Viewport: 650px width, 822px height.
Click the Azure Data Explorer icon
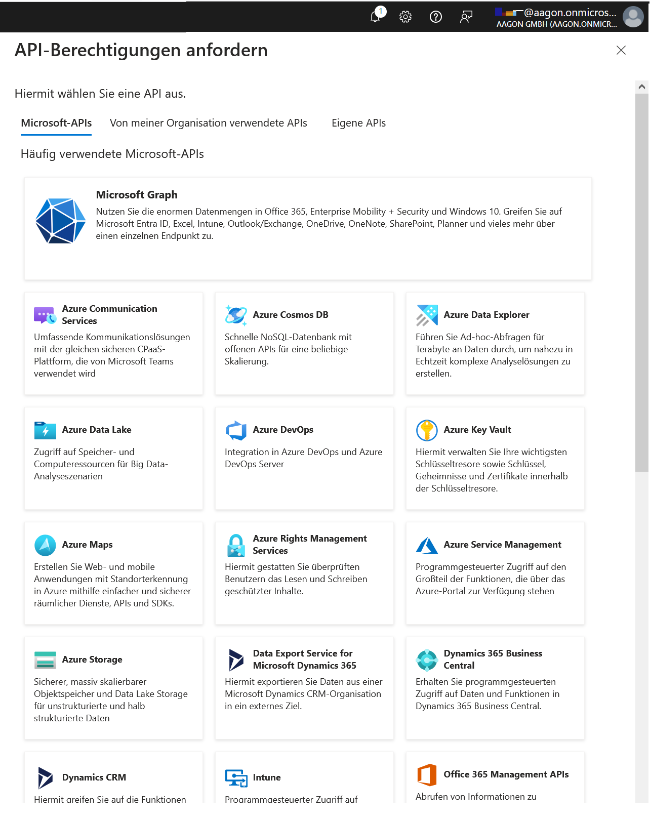pos(427,315)
